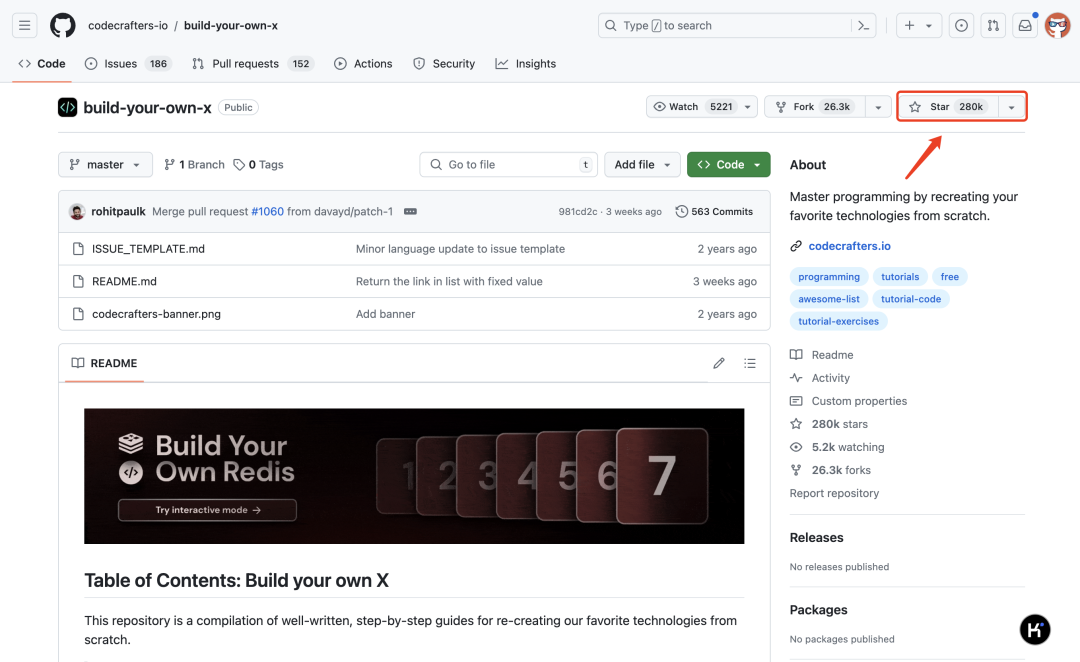Open README.md file
Screen dimensions: 1080x662
124,281
